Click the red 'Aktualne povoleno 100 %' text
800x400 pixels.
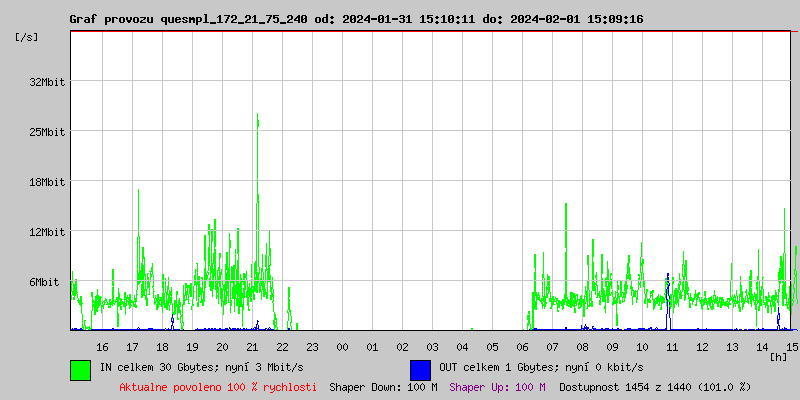point(218,387)
